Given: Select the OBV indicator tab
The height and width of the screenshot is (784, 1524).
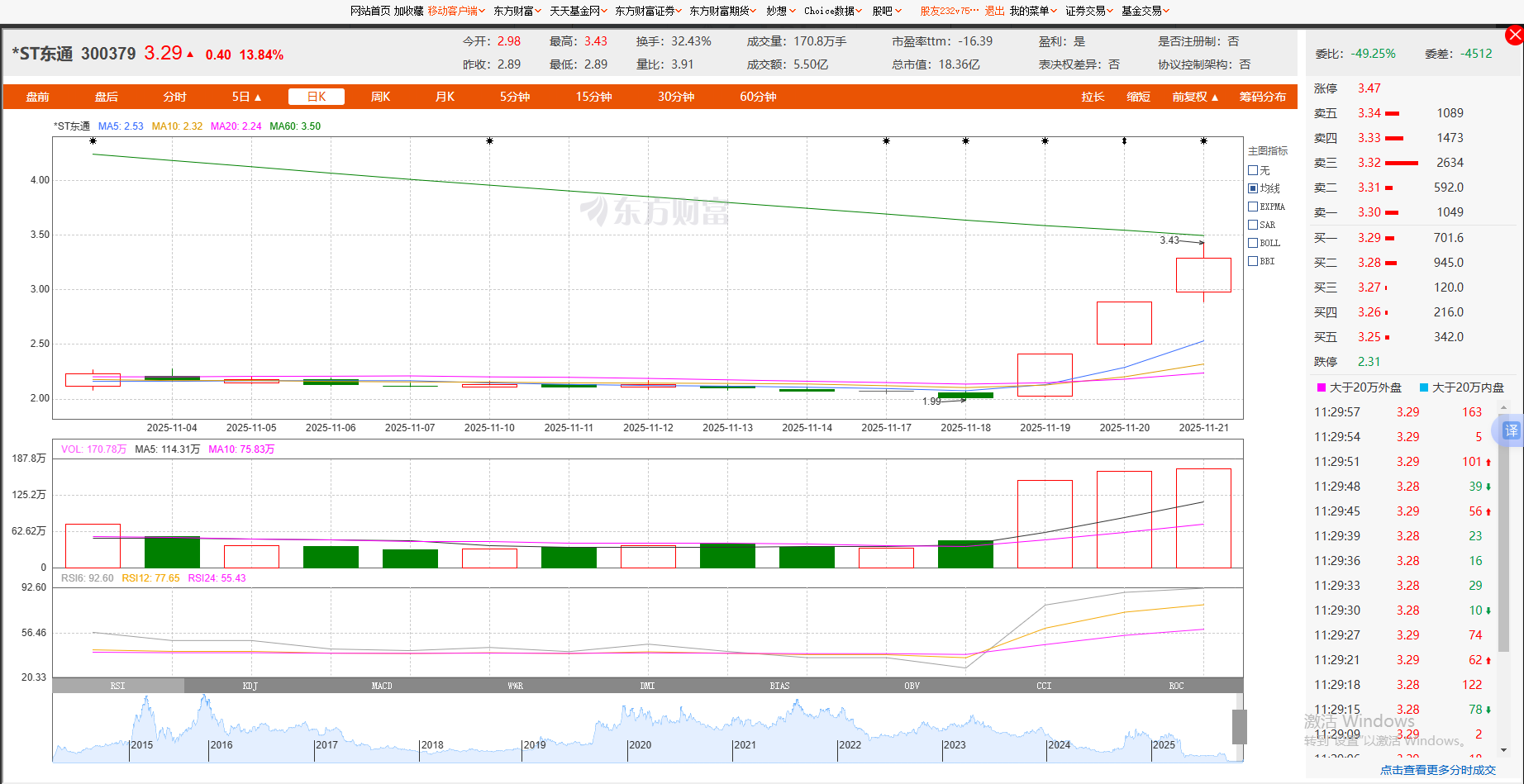Looking at the screenshot, I should click(x=912, y=686).
